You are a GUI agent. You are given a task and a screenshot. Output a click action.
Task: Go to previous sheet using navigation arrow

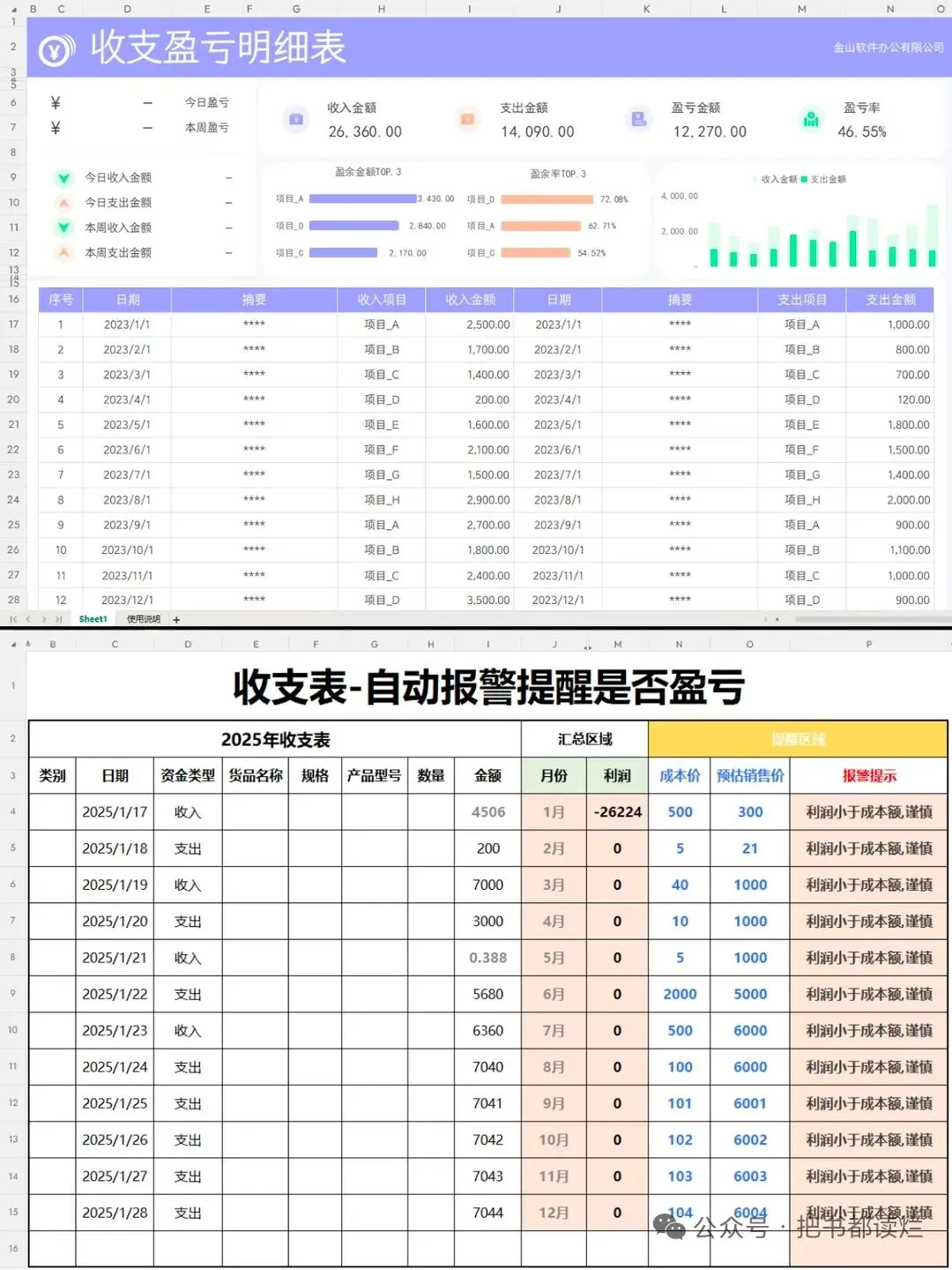(27, 619)
